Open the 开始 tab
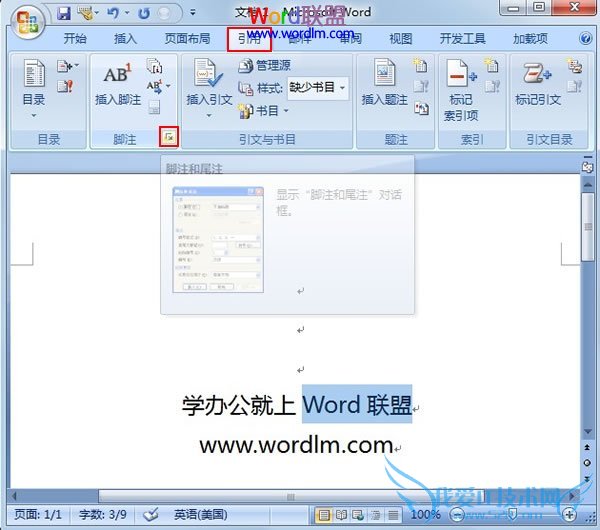Screen dimensions: 600x530 pyautogui.click(x=75, y=38)
